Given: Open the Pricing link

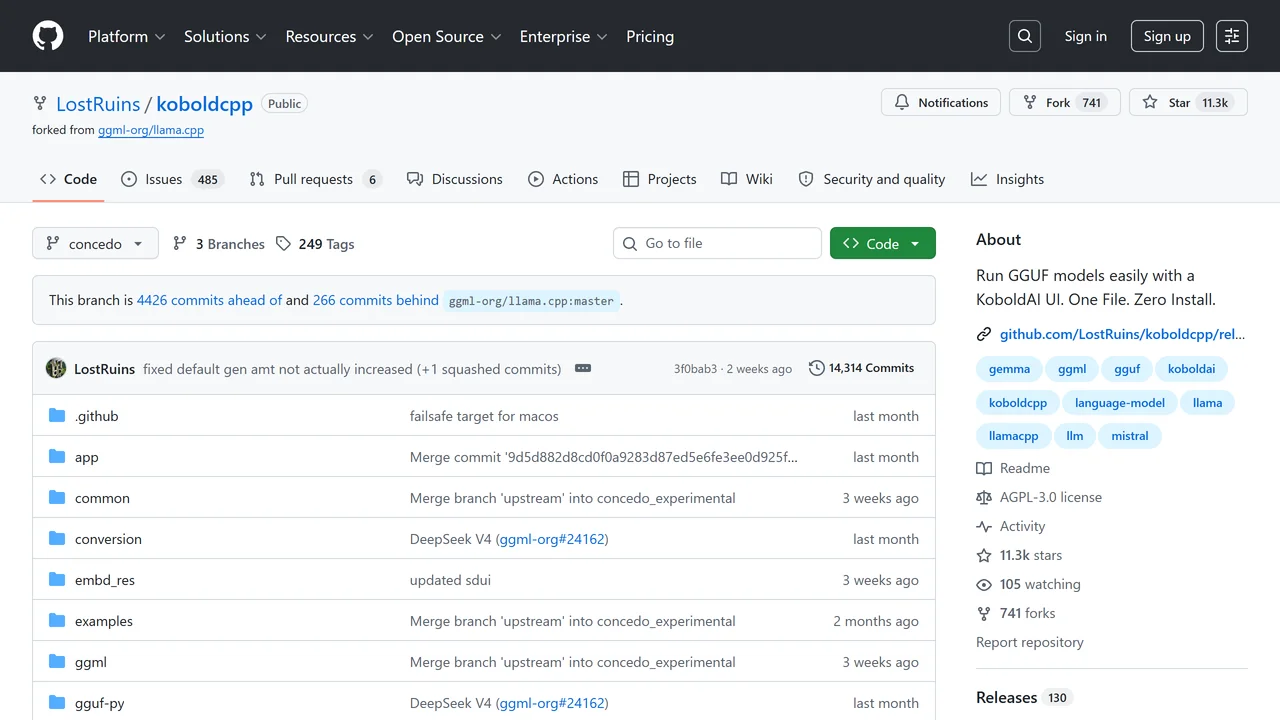Looking at the screenshot, I should click(650, 36).
